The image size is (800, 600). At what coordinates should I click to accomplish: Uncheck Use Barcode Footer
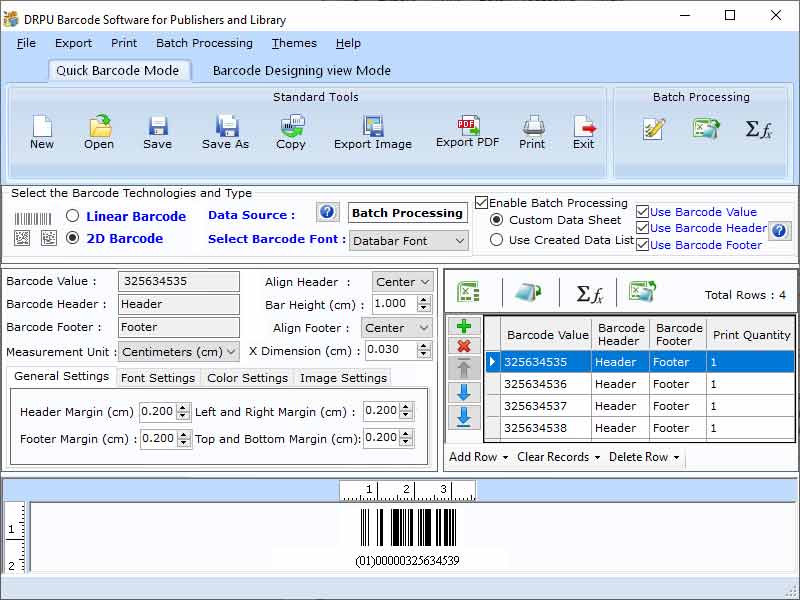coord(643,244)
